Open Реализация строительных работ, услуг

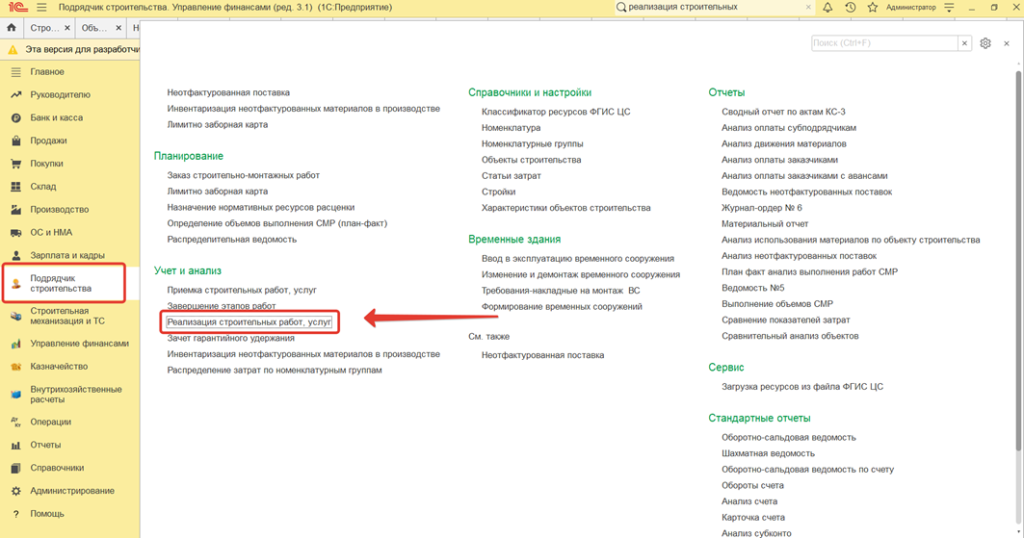click(x=249, y=322)
